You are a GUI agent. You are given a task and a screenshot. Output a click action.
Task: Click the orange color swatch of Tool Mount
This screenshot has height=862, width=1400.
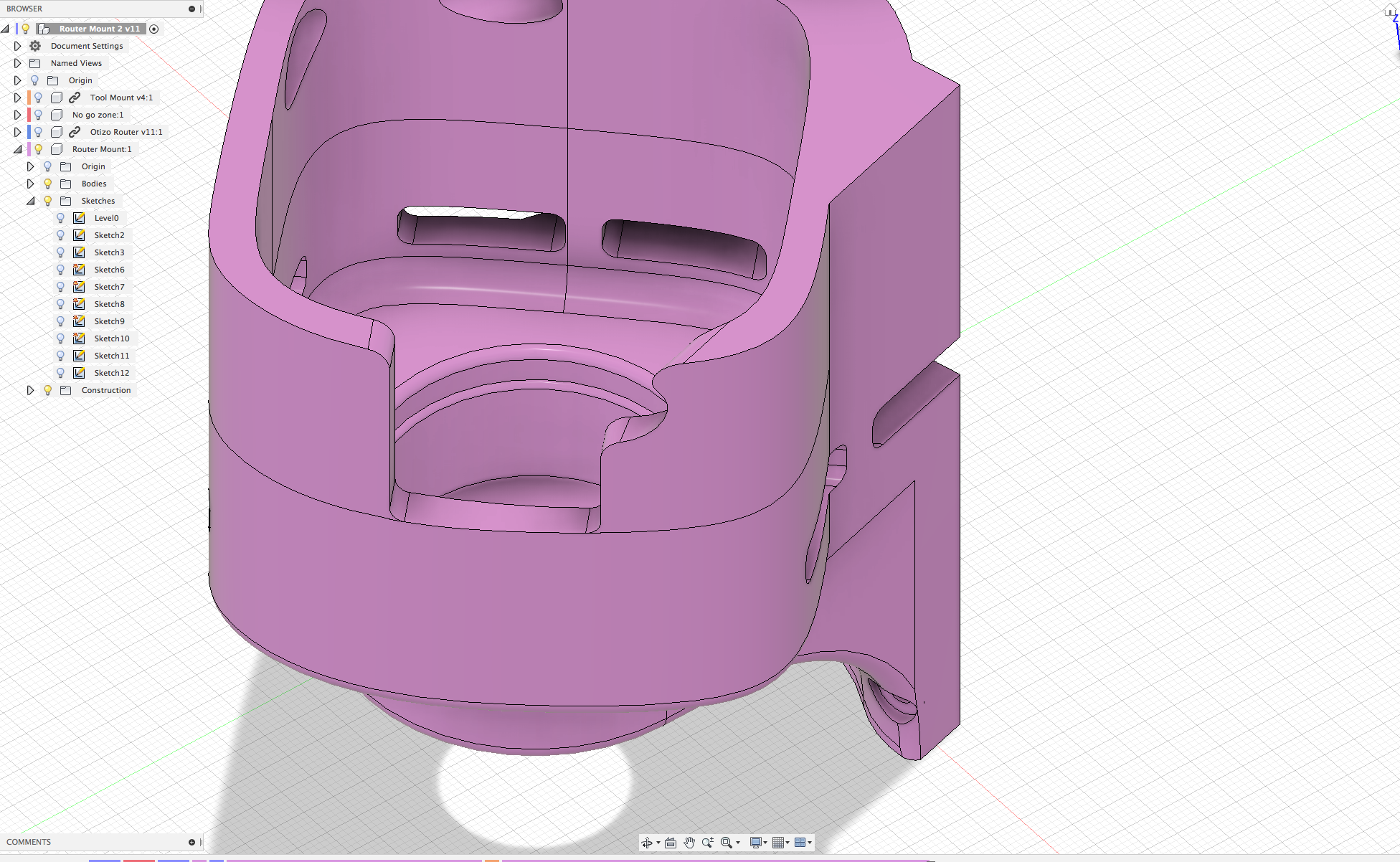coord(29,98)
